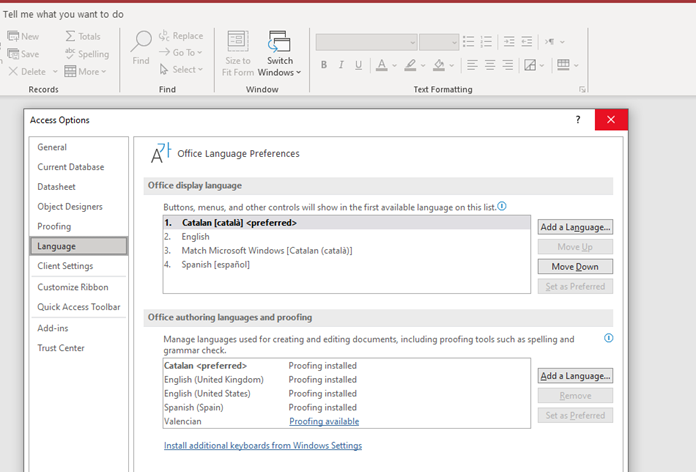Screen dimensions: 696x472
Task: Select the Proofing options category
Action: pyautogui.click(x=54, y=226)
